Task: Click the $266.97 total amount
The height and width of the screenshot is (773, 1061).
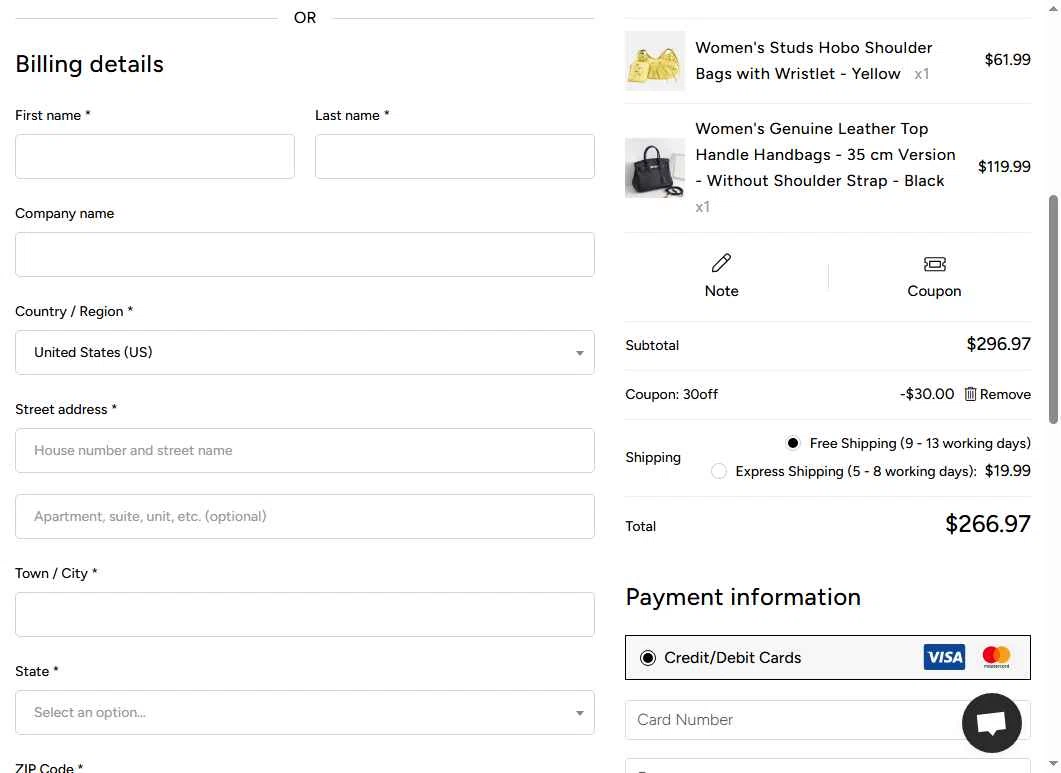Action: coord(987,525)
